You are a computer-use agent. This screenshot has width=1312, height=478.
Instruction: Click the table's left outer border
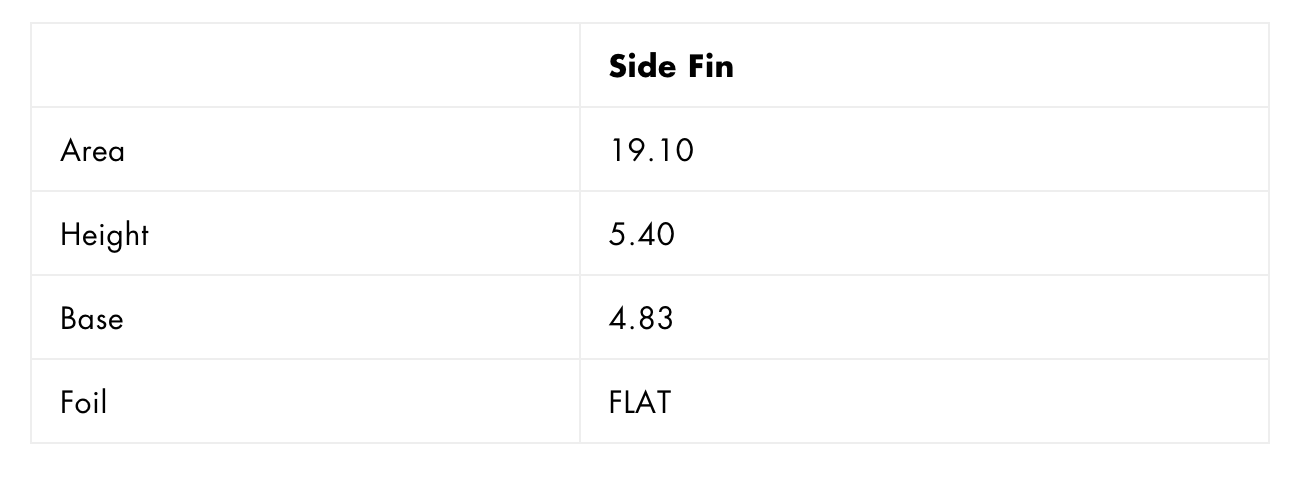click(x=31, y=233)
